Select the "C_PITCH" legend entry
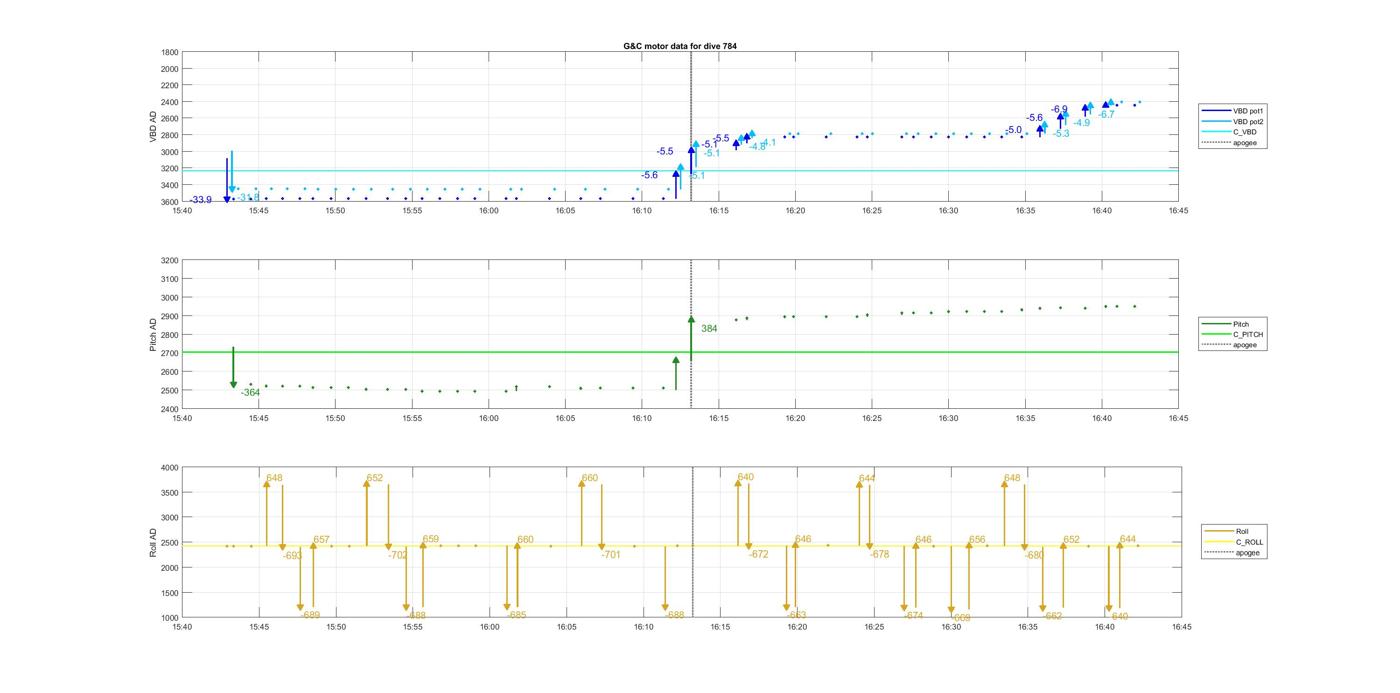 click(1232, 334)
